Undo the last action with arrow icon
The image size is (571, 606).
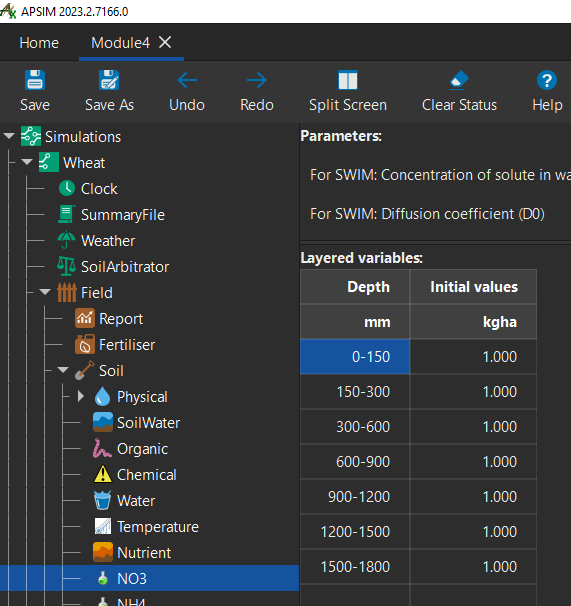point(187,80)
